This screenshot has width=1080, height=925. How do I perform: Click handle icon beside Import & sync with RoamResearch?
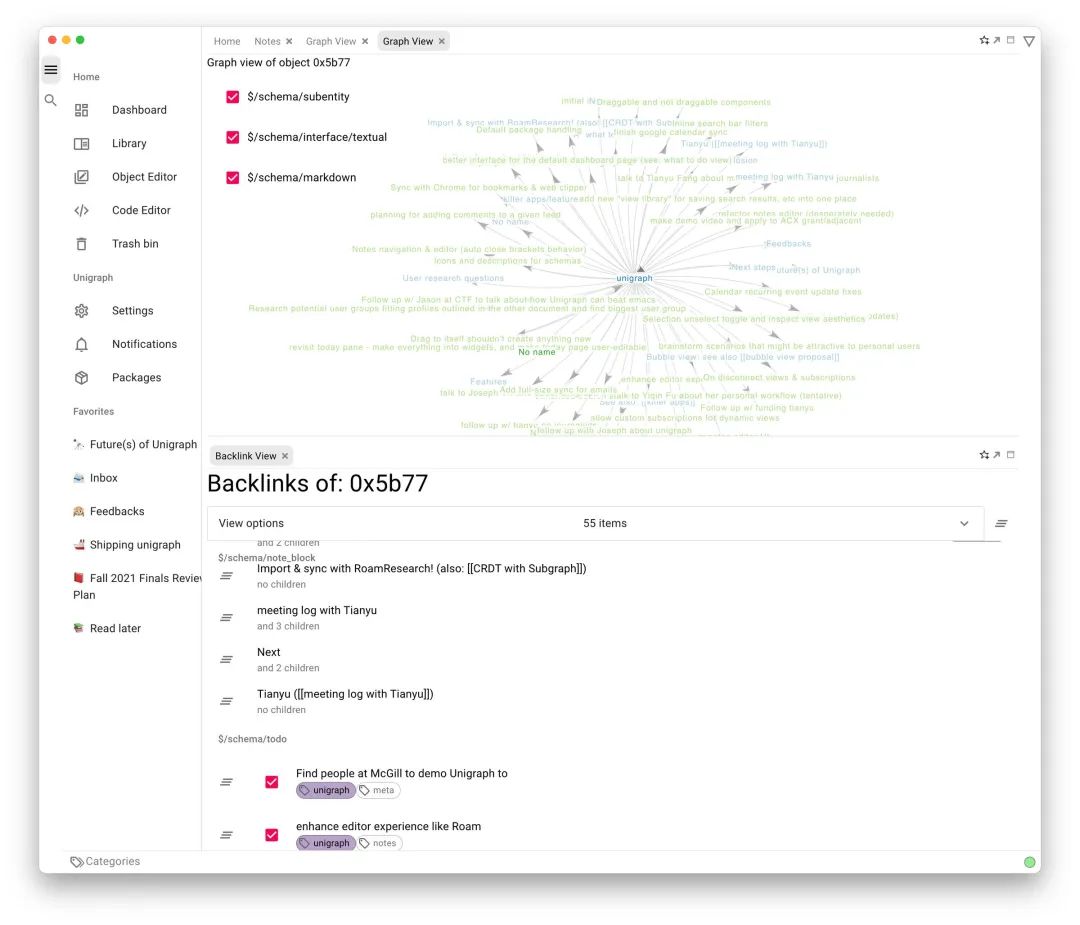(226, 576)
